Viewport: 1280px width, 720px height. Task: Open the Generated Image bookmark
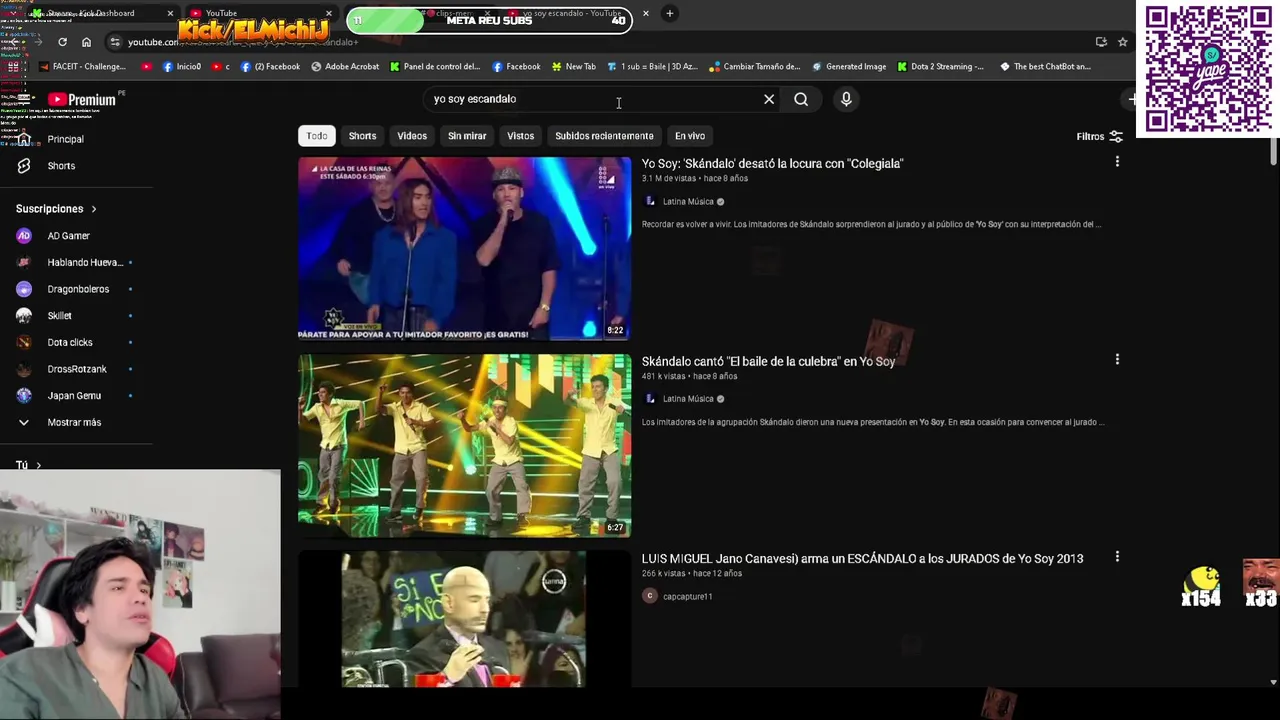[848, 67]
